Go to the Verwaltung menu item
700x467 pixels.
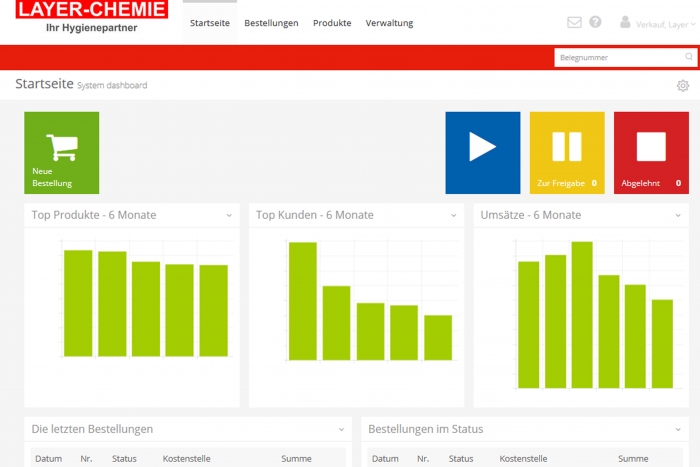[x=389, y=23]
